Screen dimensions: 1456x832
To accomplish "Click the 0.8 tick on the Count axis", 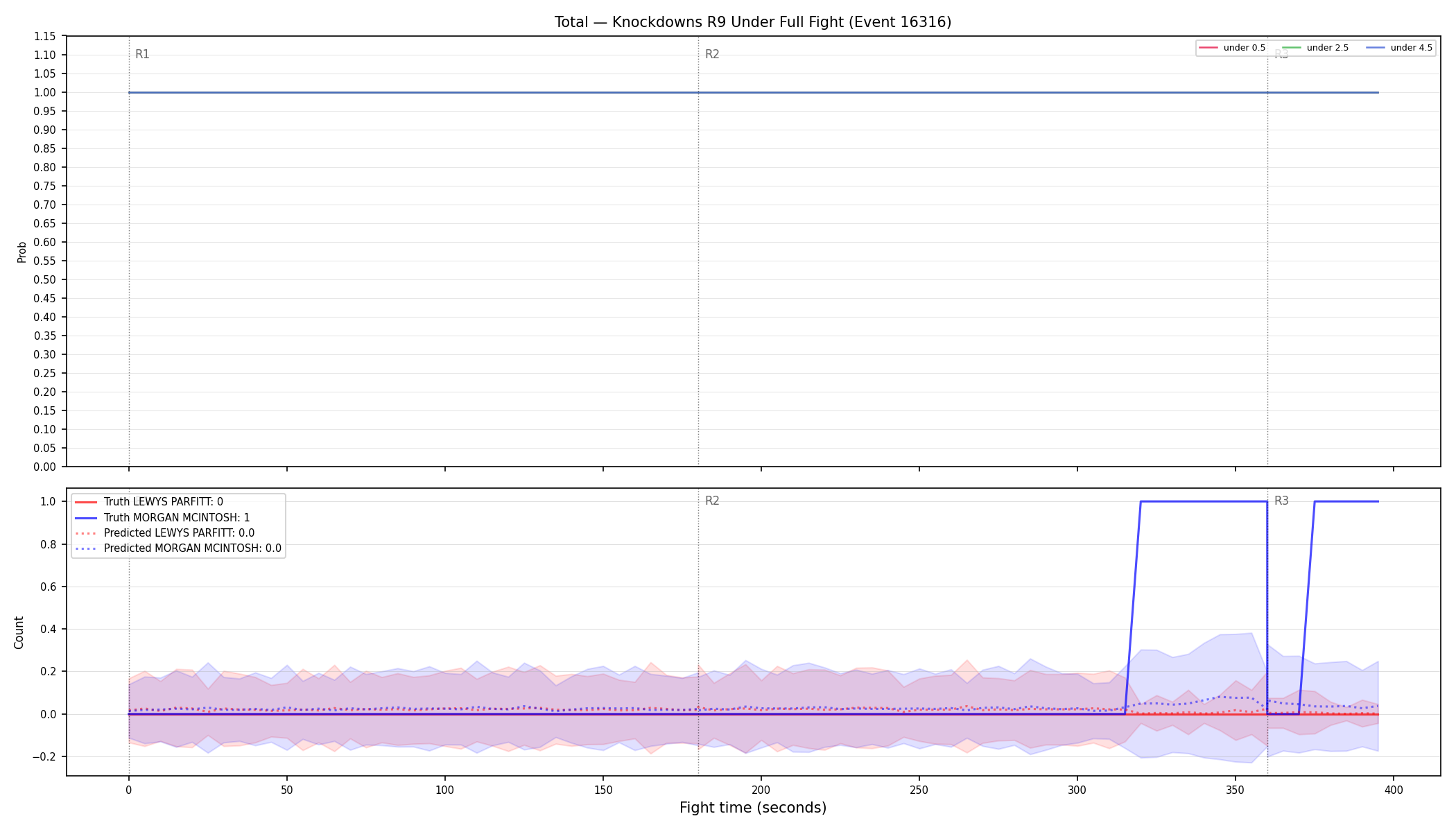I will coord(49,544).
